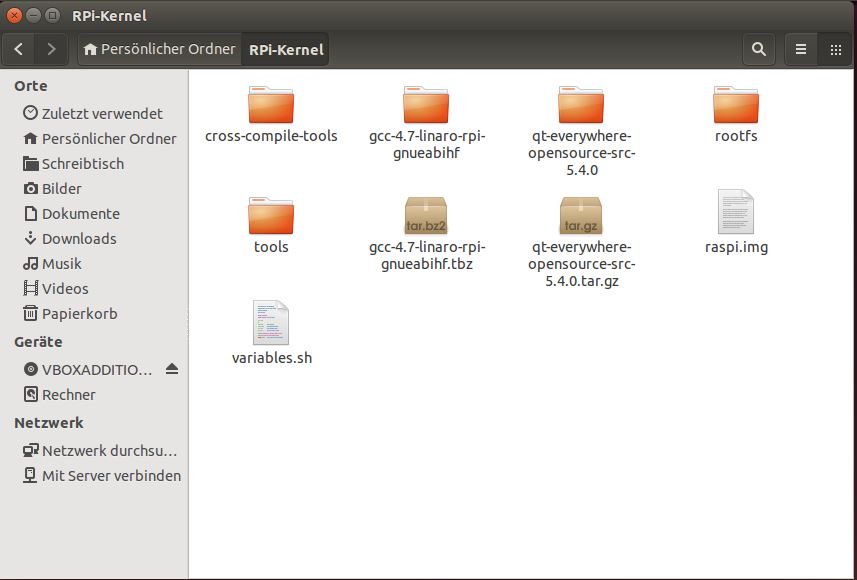Switch to grid icon view
Screen dimensions: 857x580
[x=836, y=49]
